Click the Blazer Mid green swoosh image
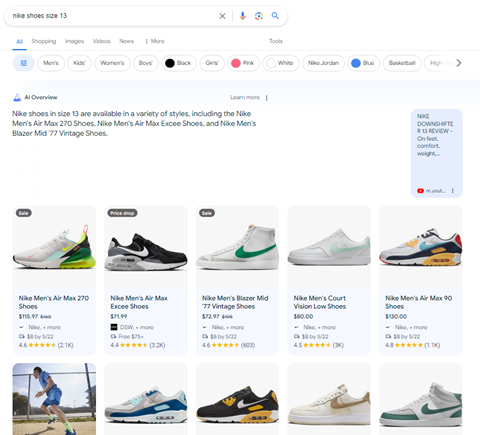Image resolution: width=480 pixels, height=435 pixels. click(238, 247)
